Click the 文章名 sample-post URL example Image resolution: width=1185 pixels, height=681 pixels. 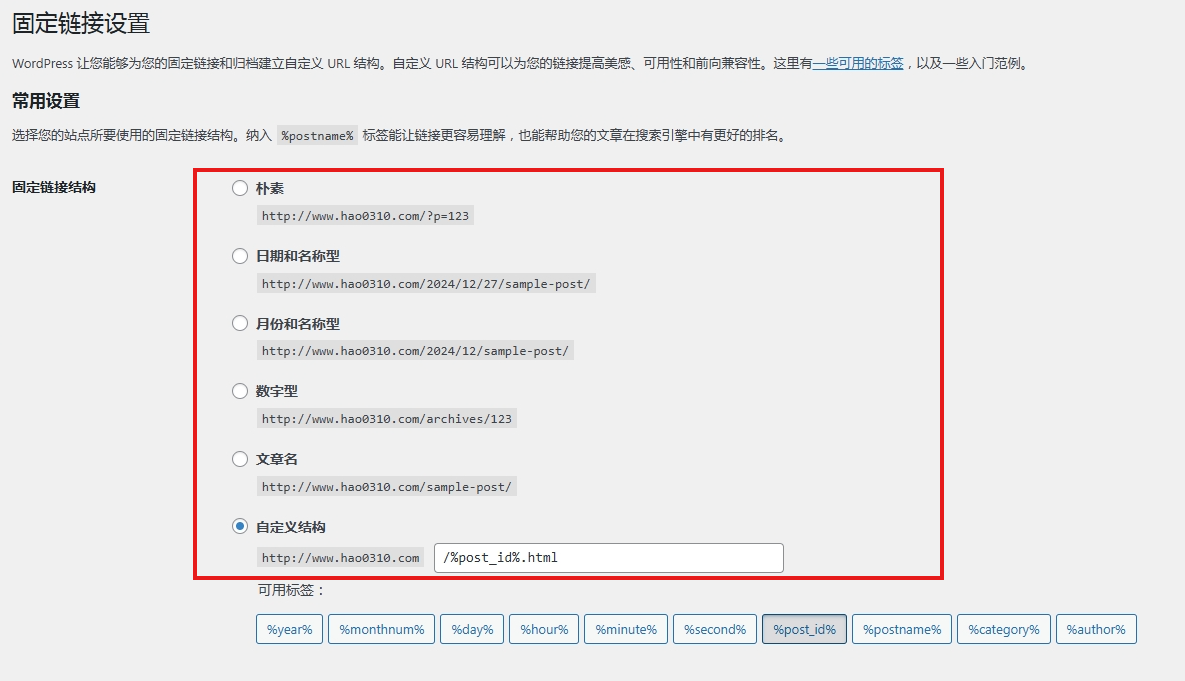[386, 487]
